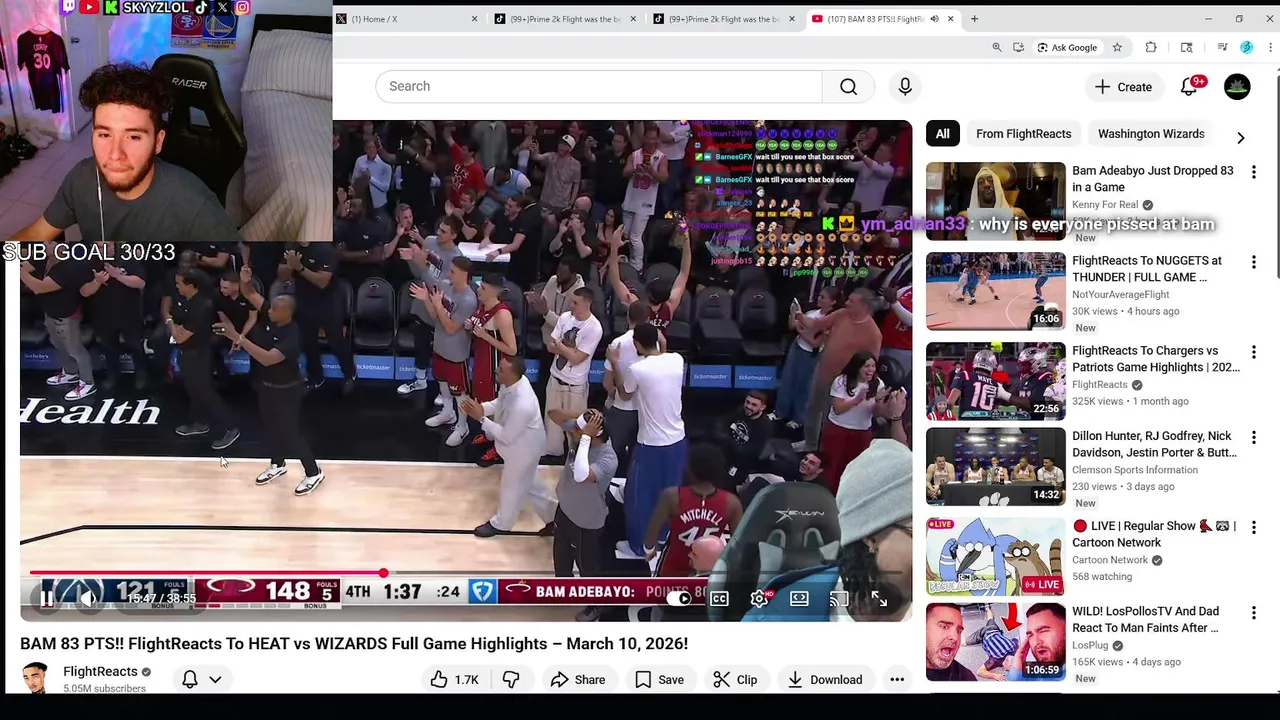The height and width of the screenshot is (720, 1280).
Task: Select the From FlightReacts chip
Action: (1023, 133)
